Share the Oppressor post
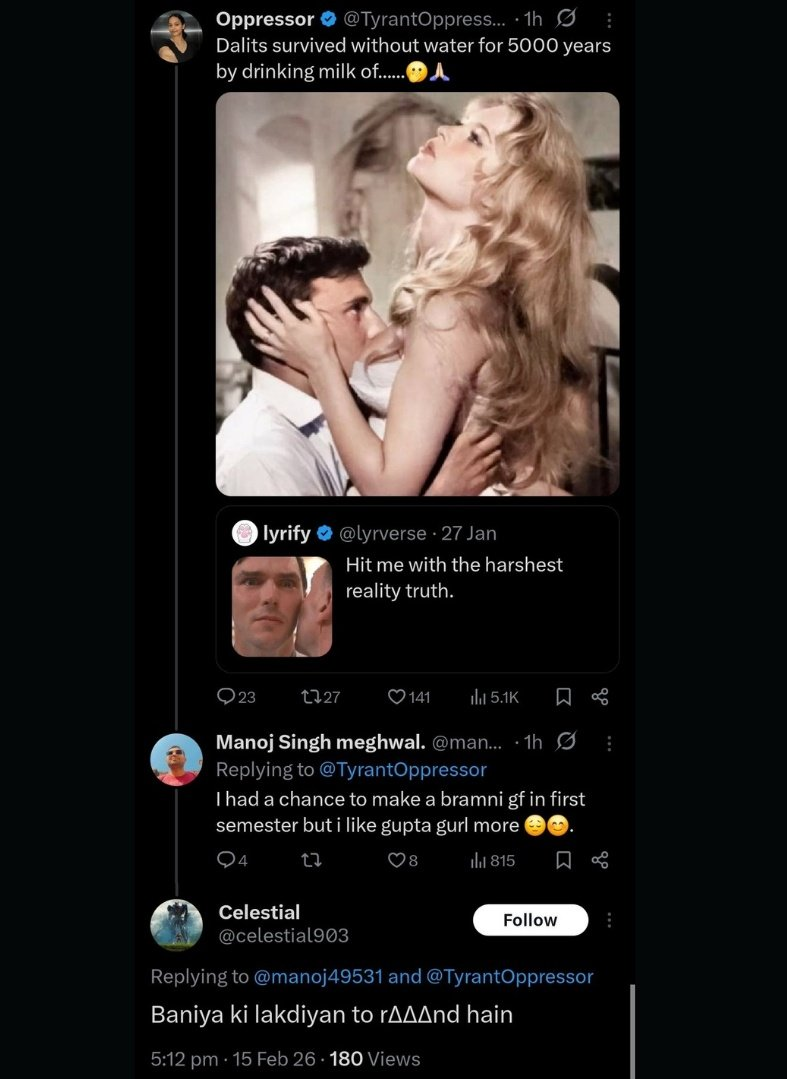 600,697
